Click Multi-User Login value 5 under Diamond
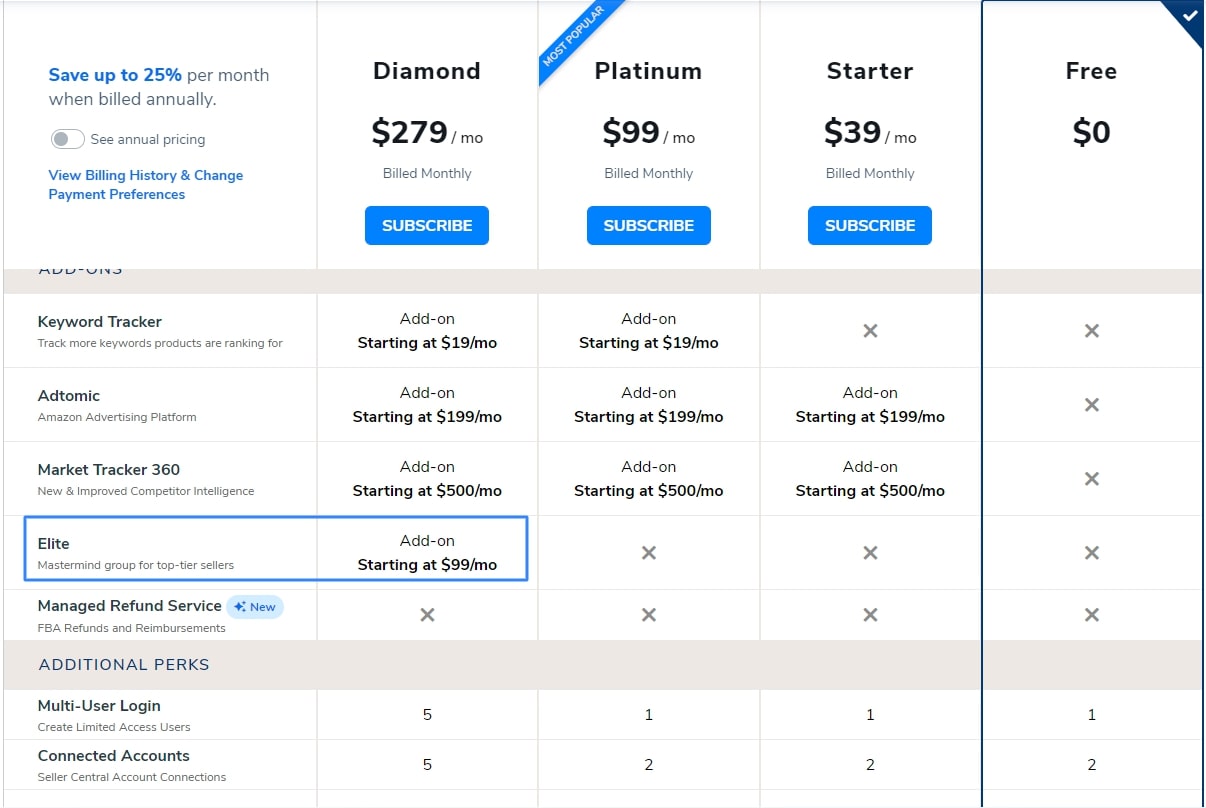 (427, 715)
